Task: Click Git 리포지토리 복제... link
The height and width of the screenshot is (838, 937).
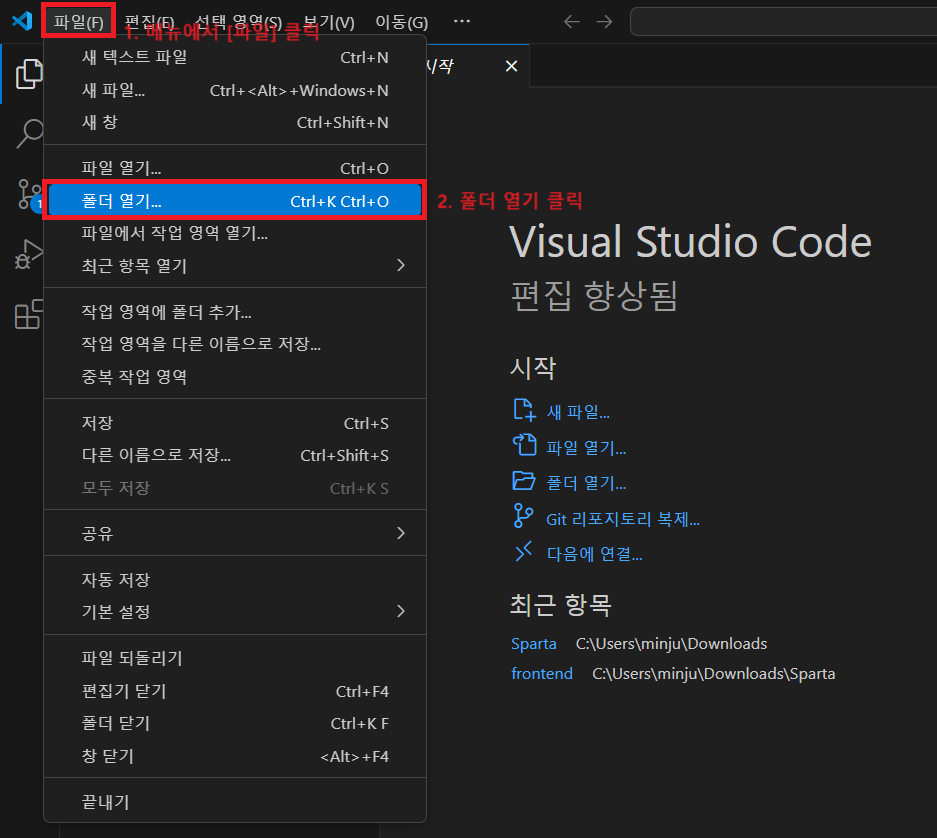Action: pos(623,519)
